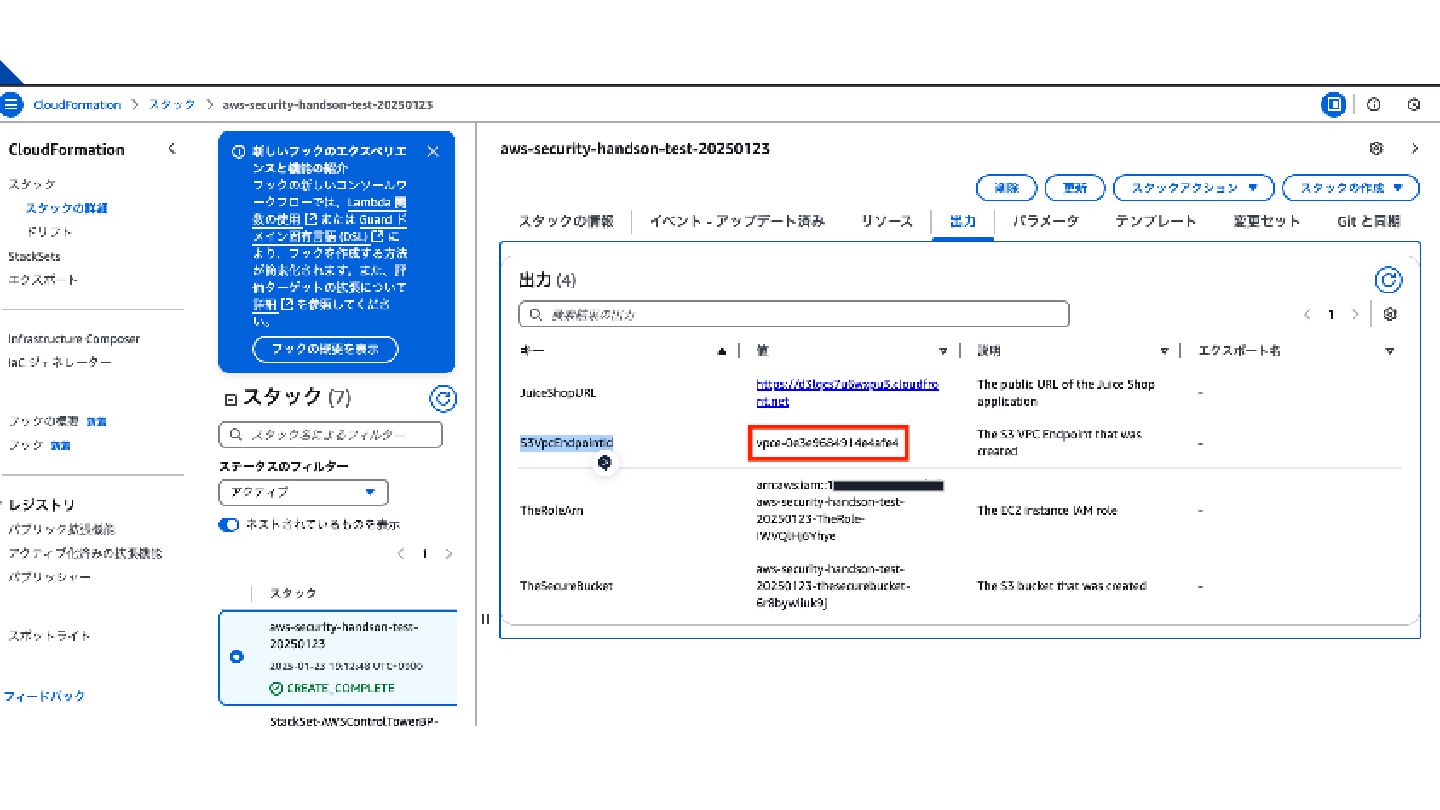Refresh the stacks list

(x=443, y=399)
